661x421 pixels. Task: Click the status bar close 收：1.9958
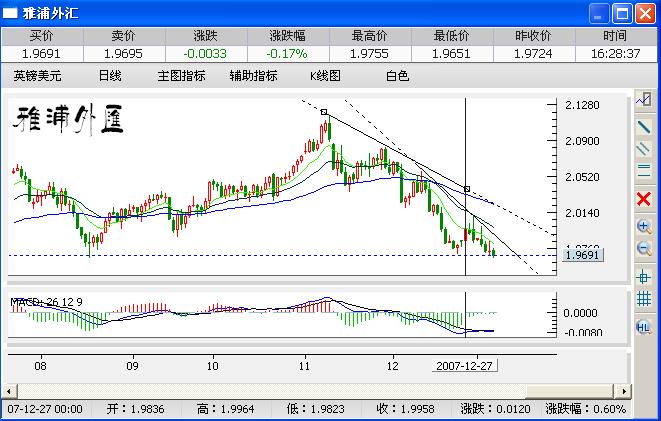(x=405, y=409)
